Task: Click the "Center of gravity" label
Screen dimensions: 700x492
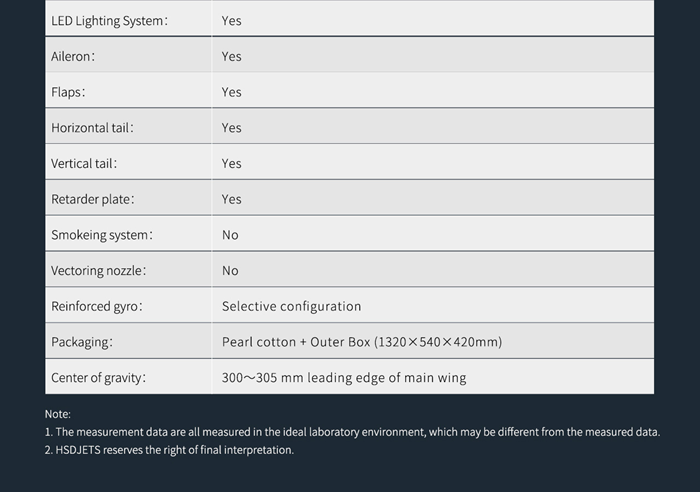Action: point(100,378)
